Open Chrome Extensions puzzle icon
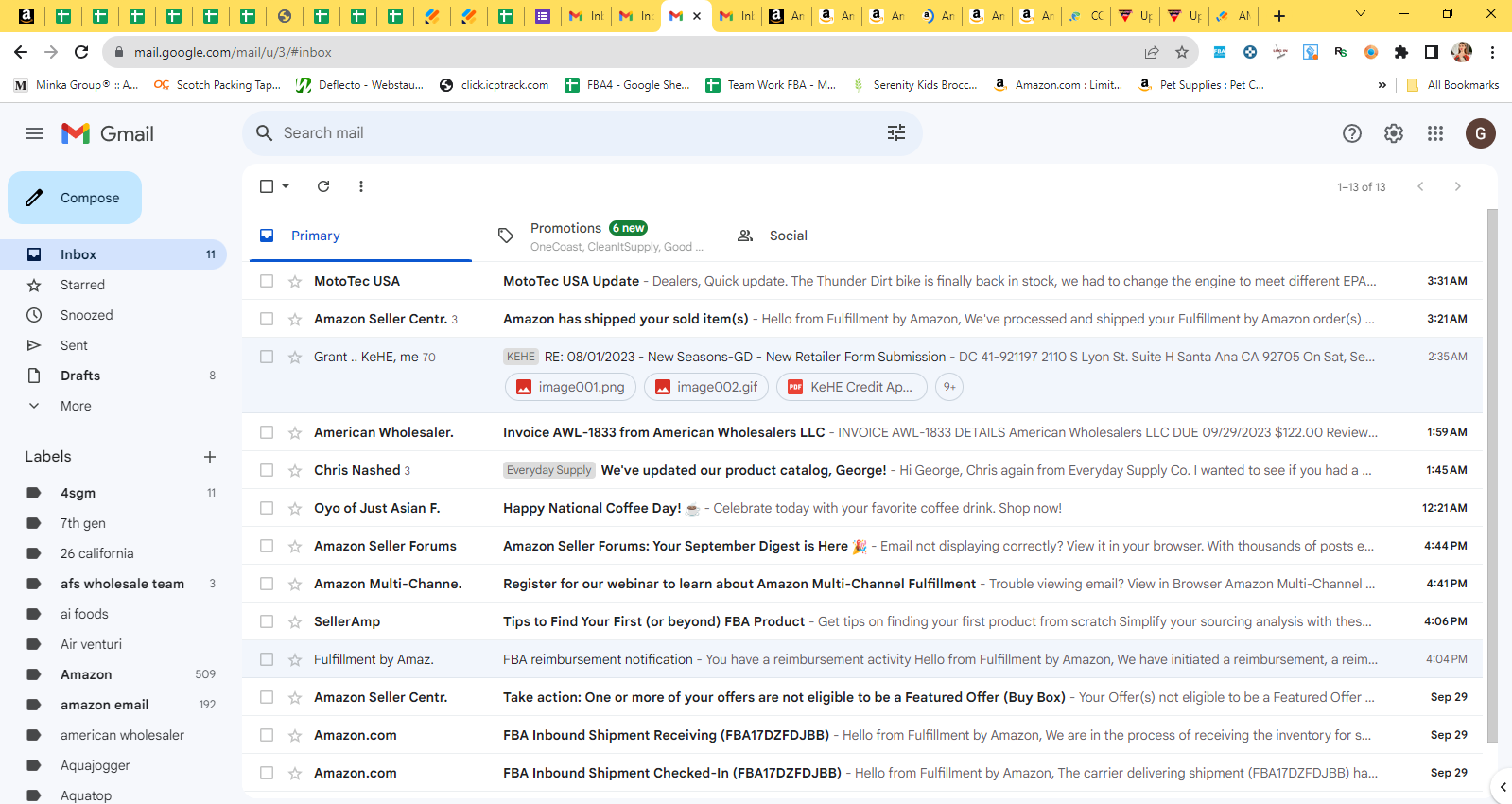 pyautogui.click(x=1401, y=52)
